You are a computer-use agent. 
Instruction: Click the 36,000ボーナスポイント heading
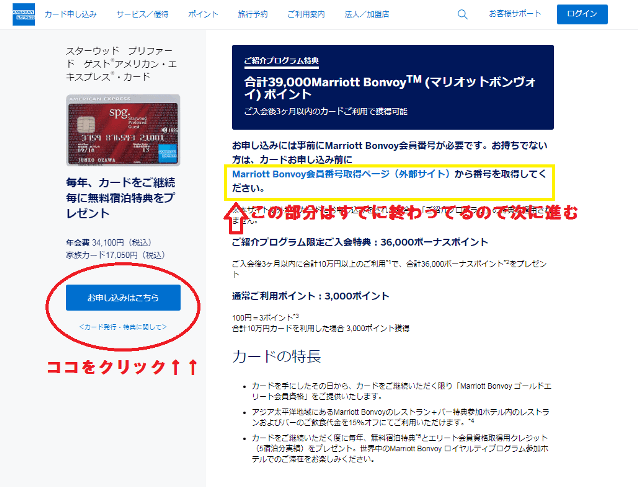click(x=360, y=242)
